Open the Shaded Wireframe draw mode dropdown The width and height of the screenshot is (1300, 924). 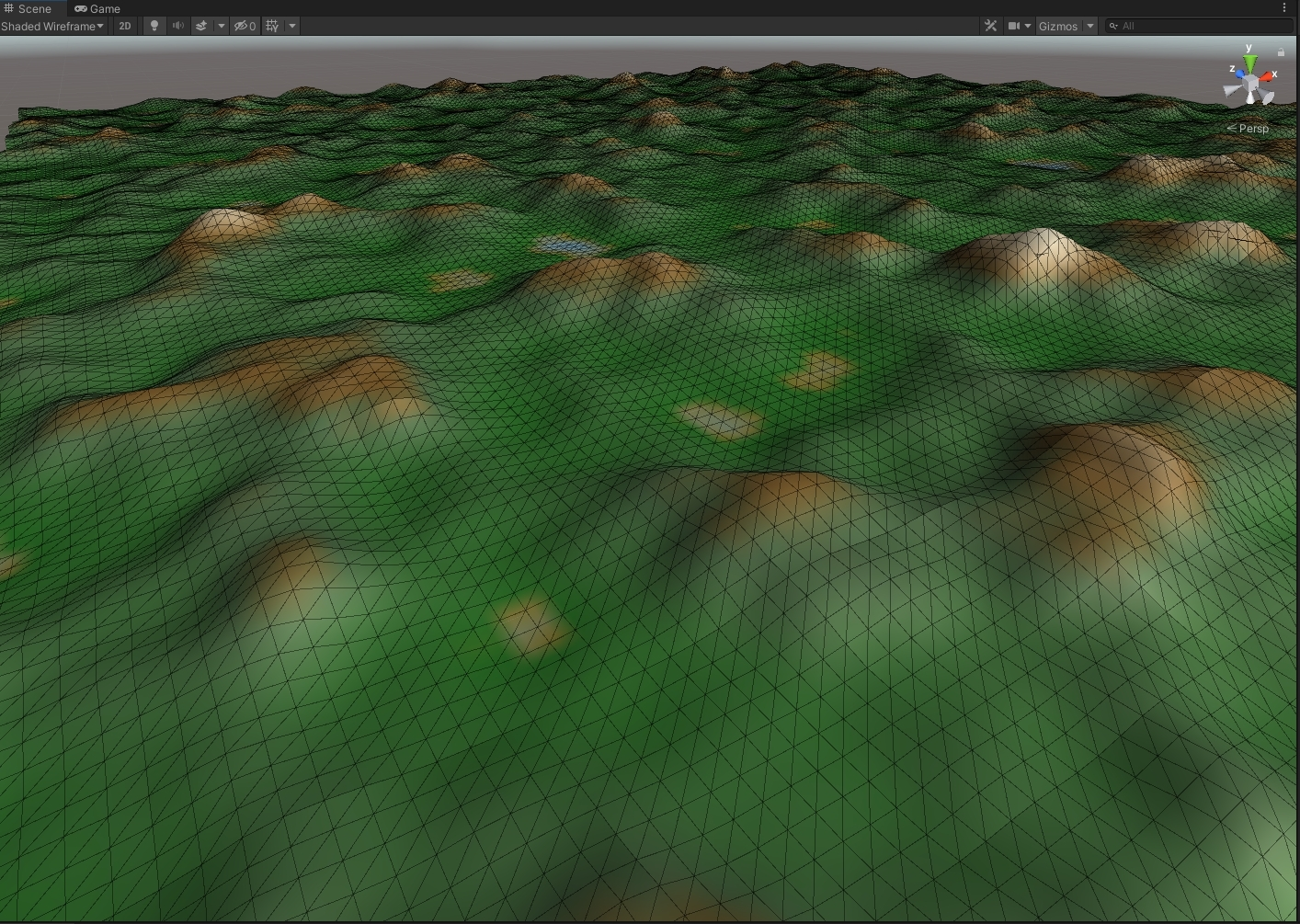click(52, 26)
